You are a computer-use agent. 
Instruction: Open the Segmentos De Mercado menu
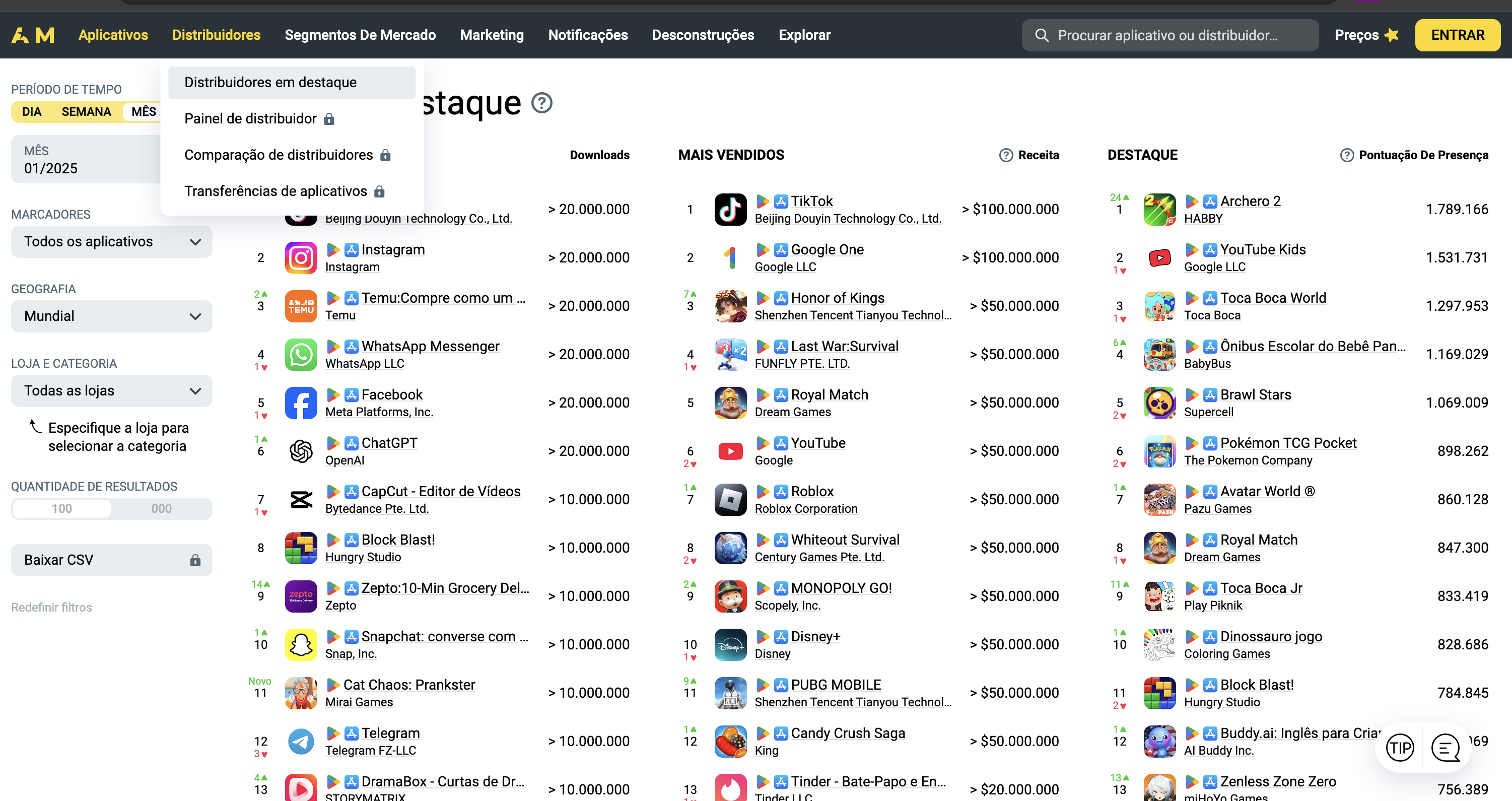[361, 35]
